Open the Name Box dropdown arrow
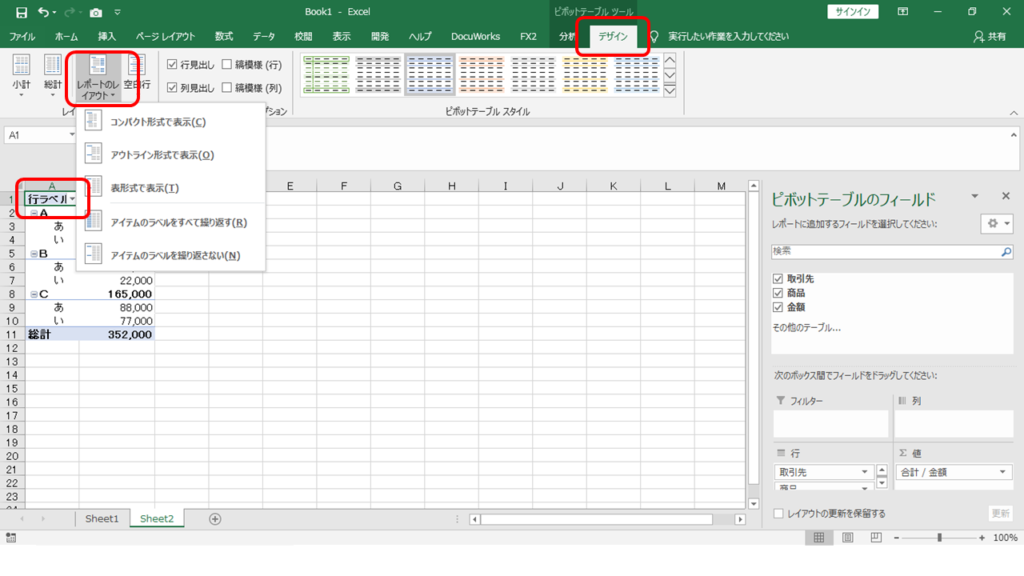Image resolution: width=1024 pixels, height=576 pixels. [x=71, y=135]
